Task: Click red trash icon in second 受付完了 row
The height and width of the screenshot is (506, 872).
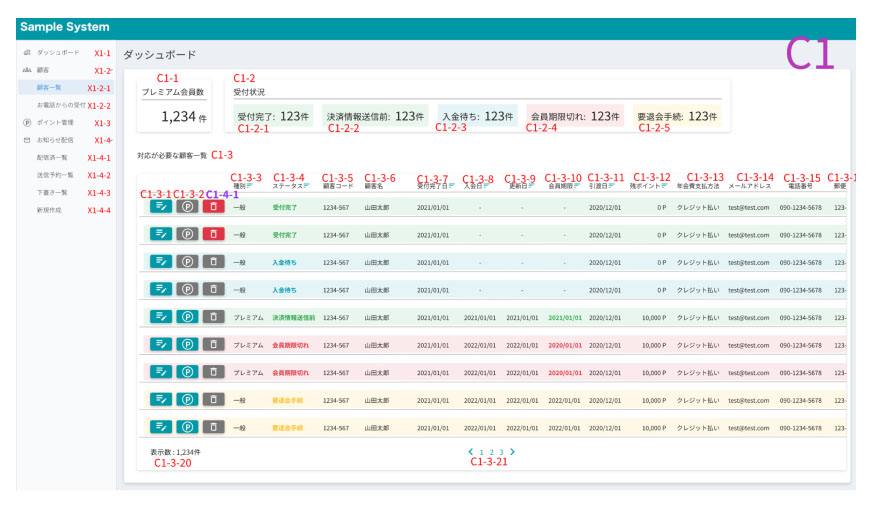Action: coord(214,234)
